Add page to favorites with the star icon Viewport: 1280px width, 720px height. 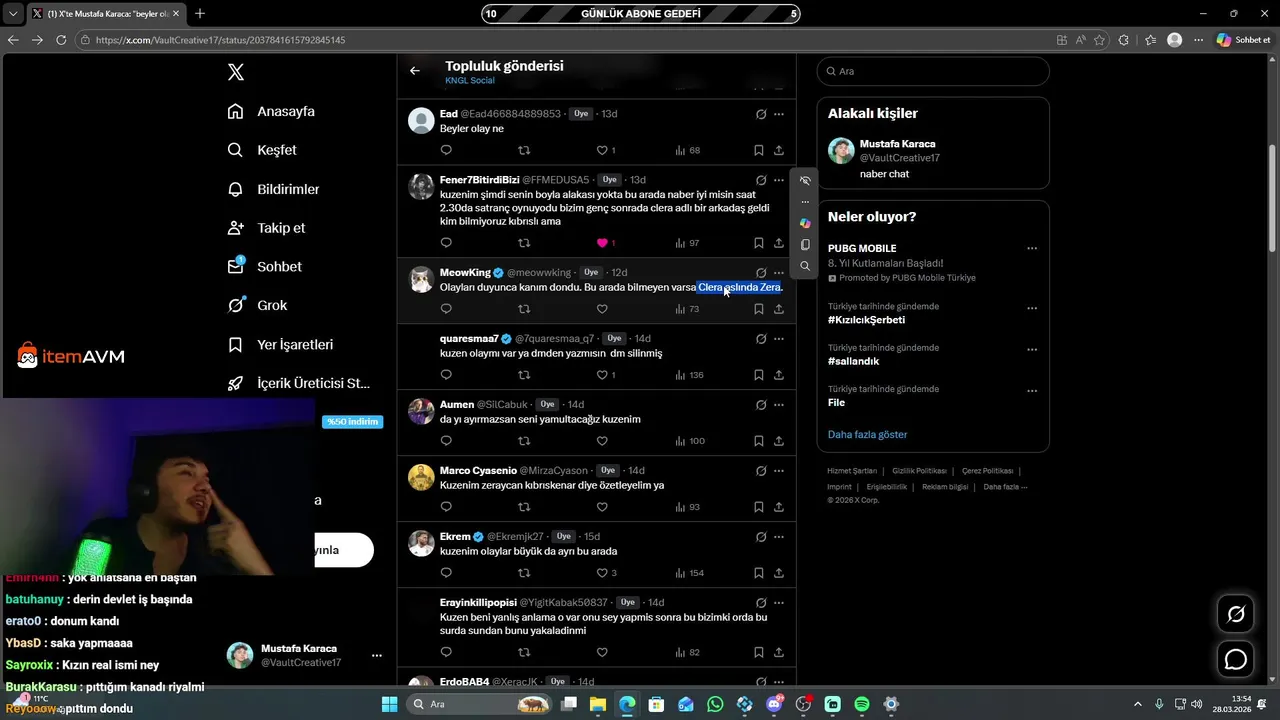click(1100, 40)
